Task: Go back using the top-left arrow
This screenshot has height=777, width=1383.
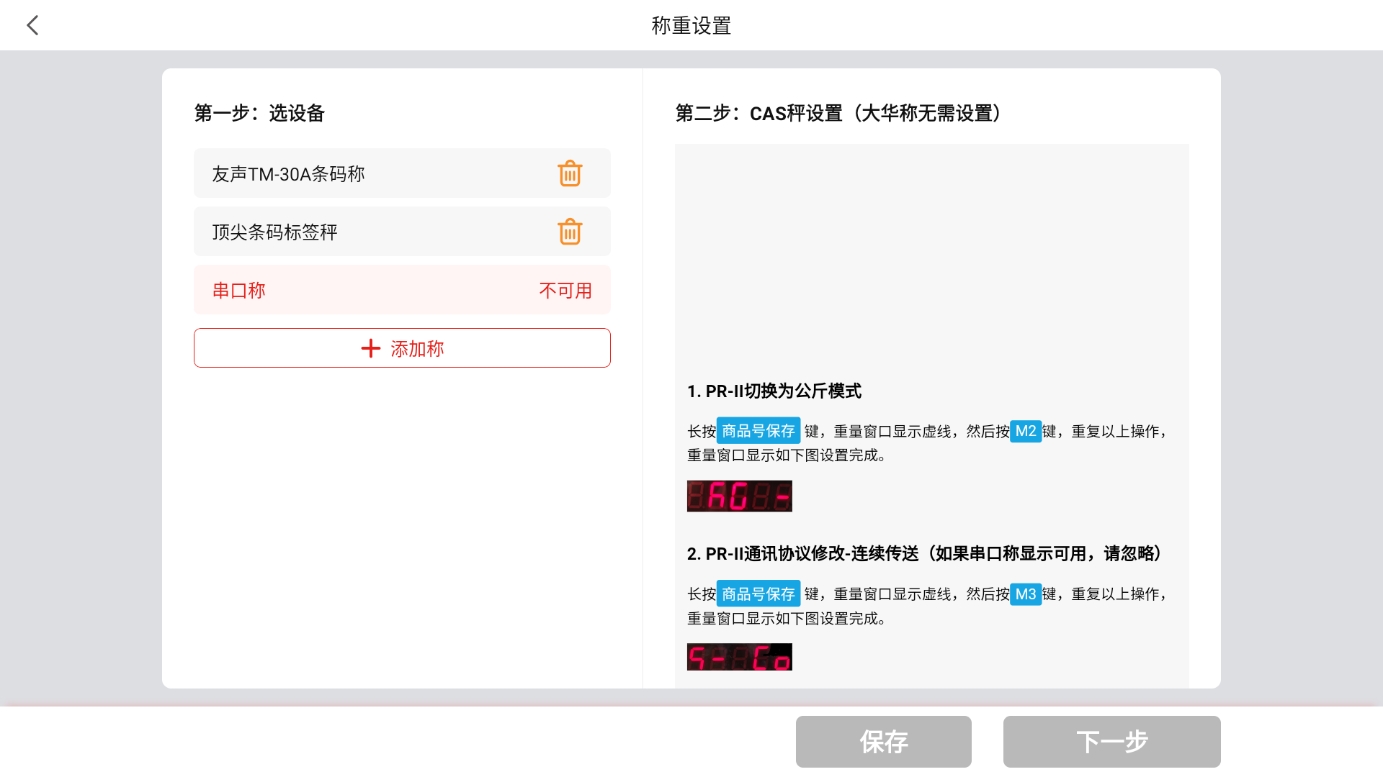Action: point(33,26)
